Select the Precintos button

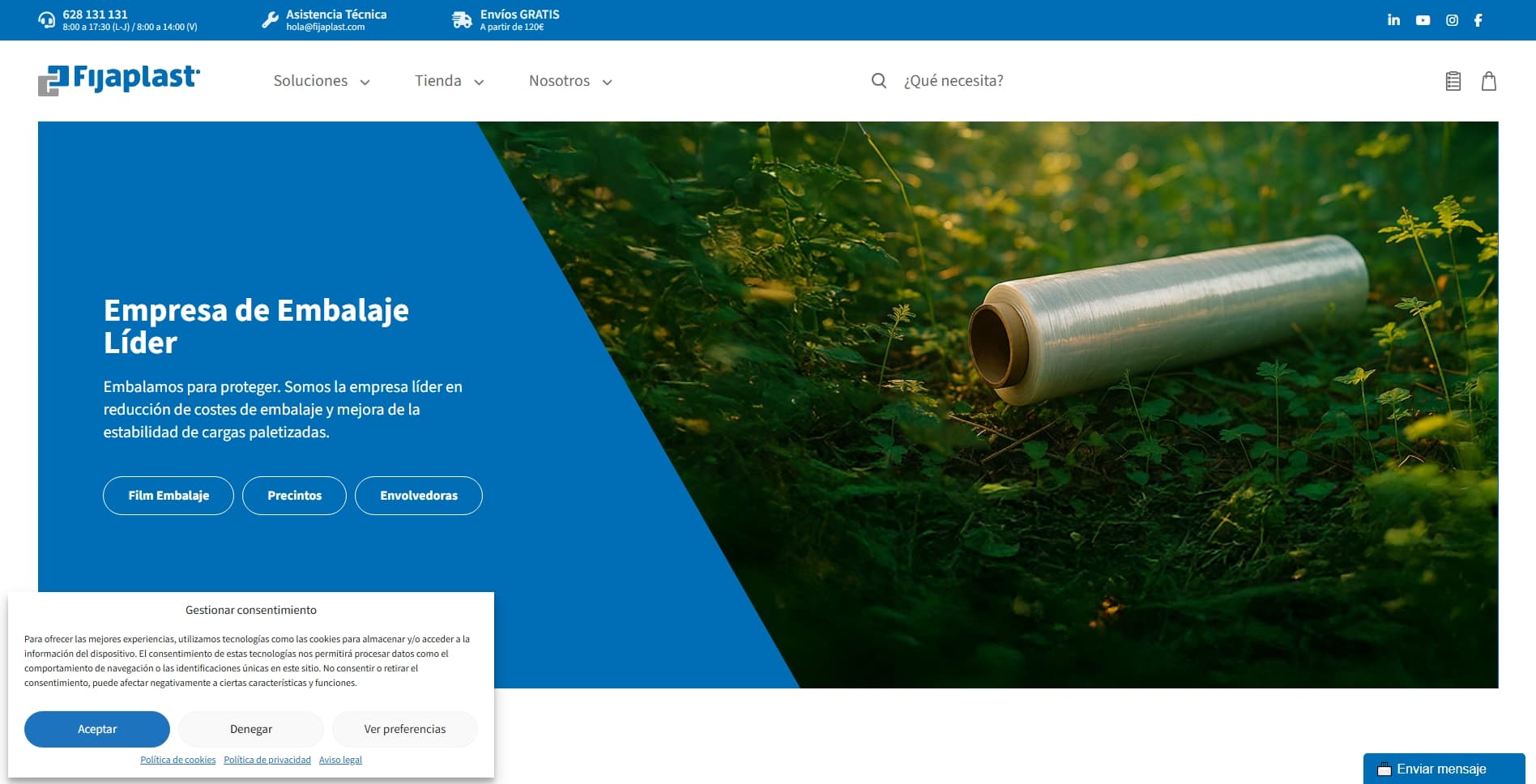point(294,496)
